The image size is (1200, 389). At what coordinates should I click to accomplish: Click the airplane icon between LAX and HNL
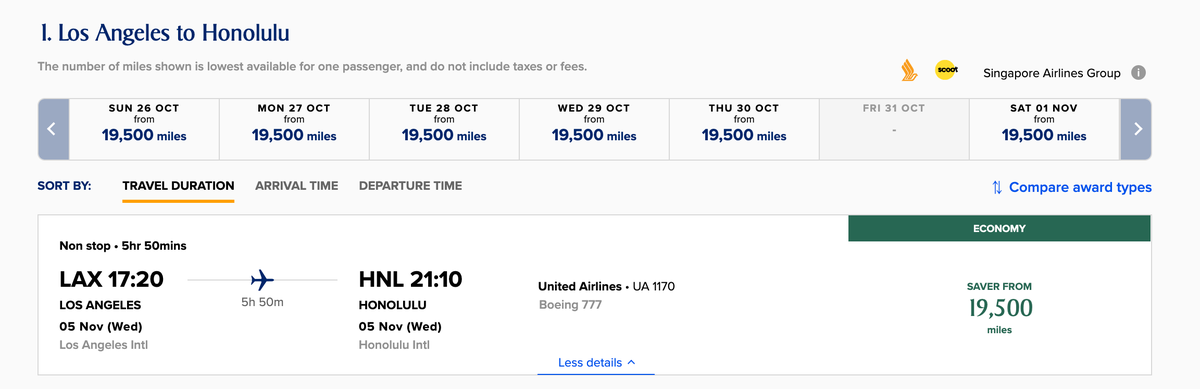tap(263, 279)
